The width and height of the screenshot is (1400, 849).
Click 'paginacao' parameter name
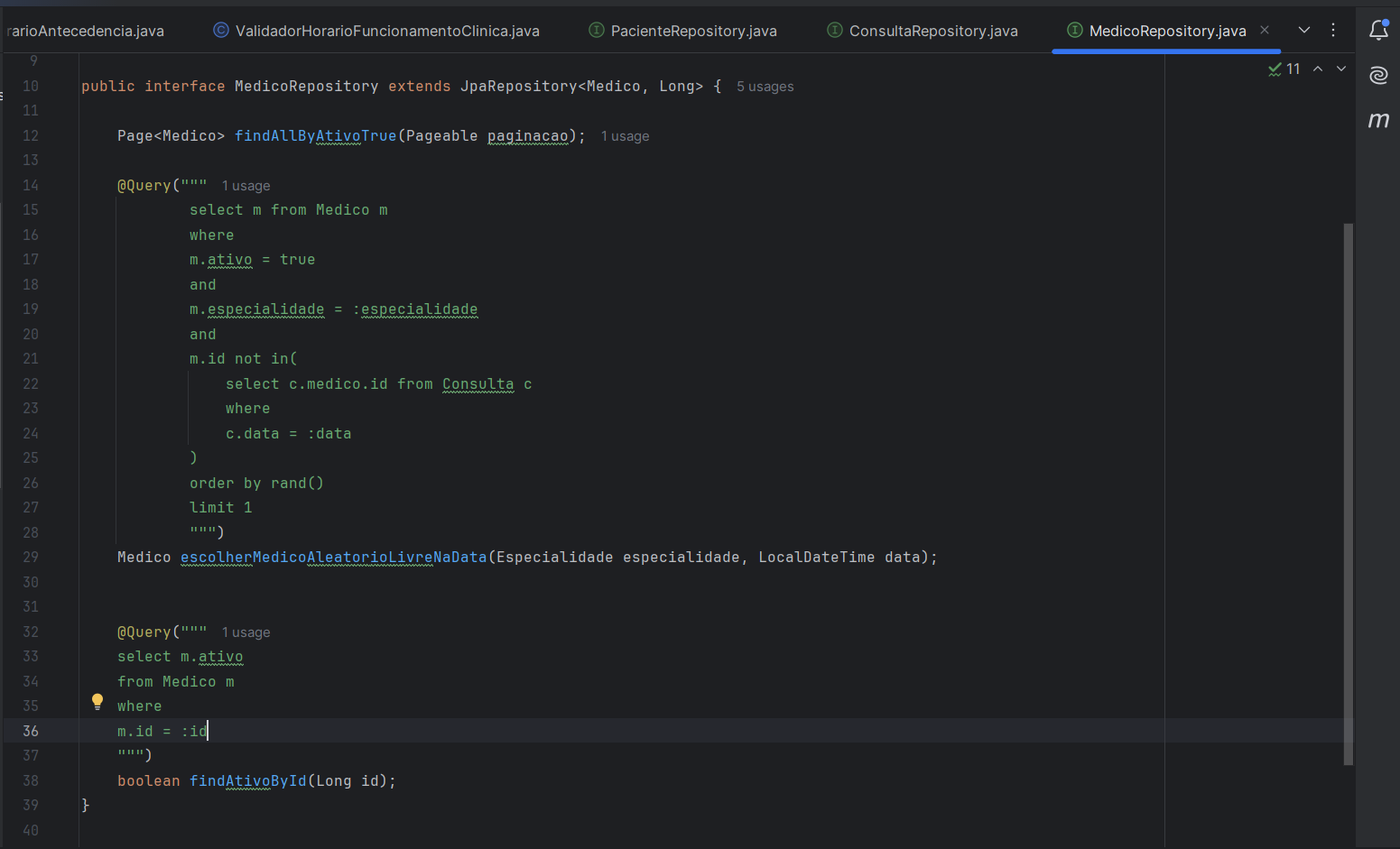pyautogui.click(x=528, y=136)
